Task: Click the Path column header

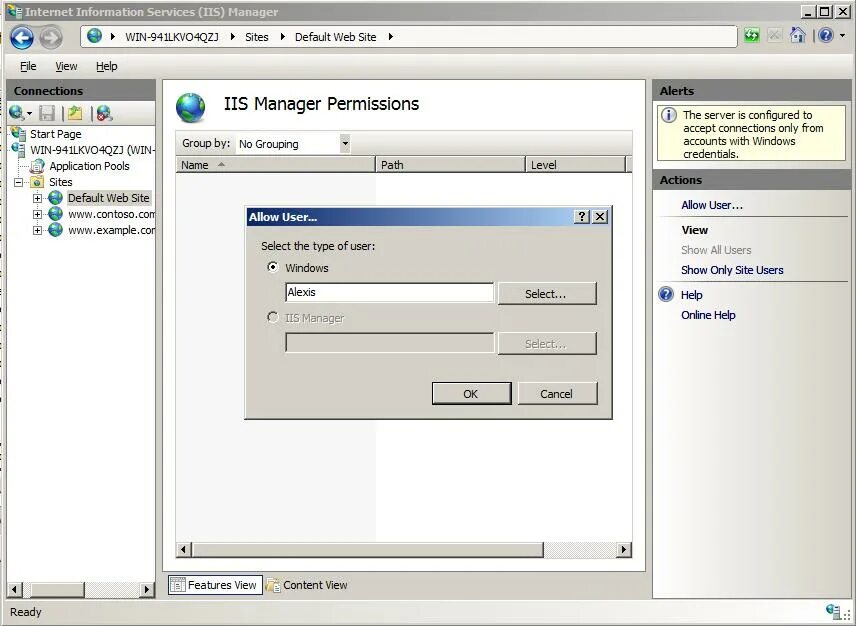Action: click(x=450, y=165)
